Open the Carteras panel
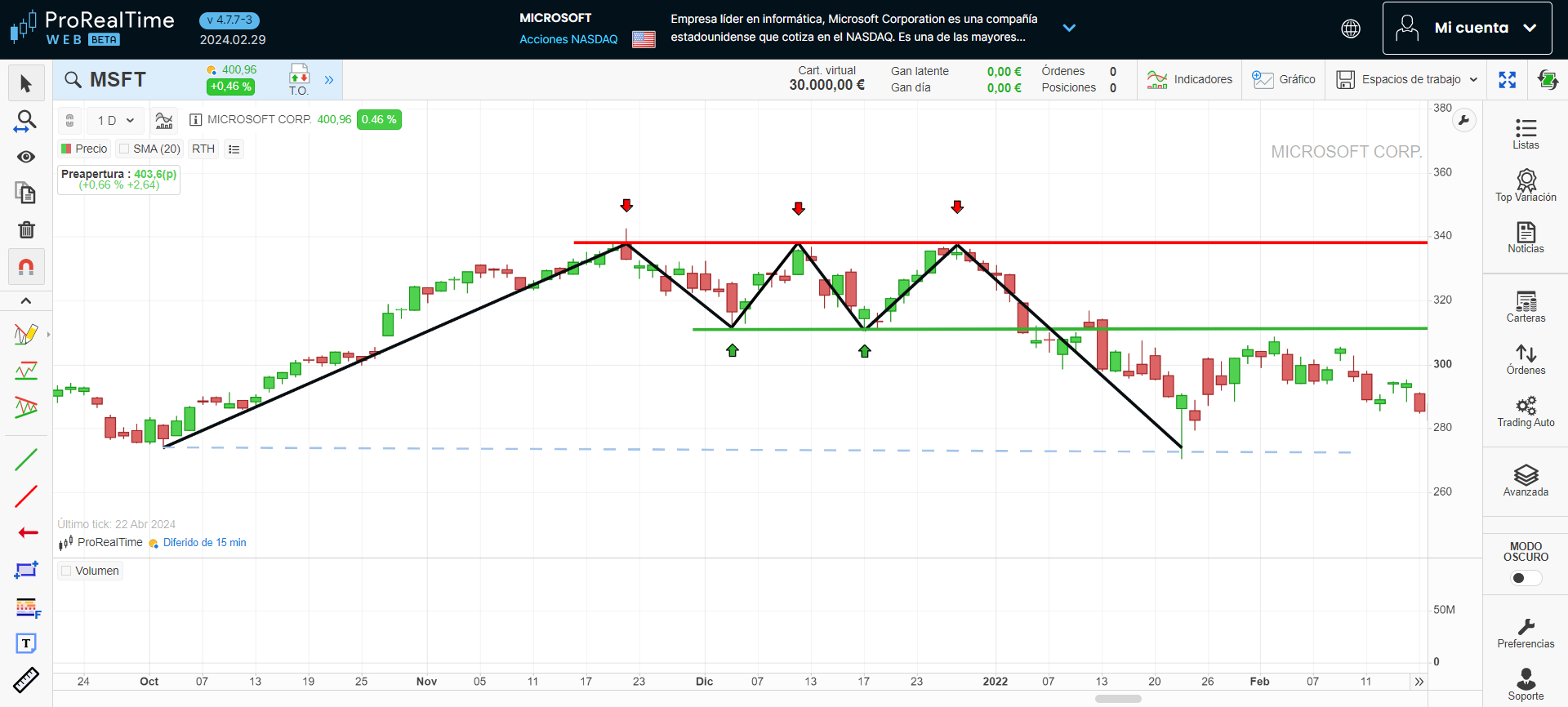The width and height of the screenshot is (1568, 707). point(1526,307)
